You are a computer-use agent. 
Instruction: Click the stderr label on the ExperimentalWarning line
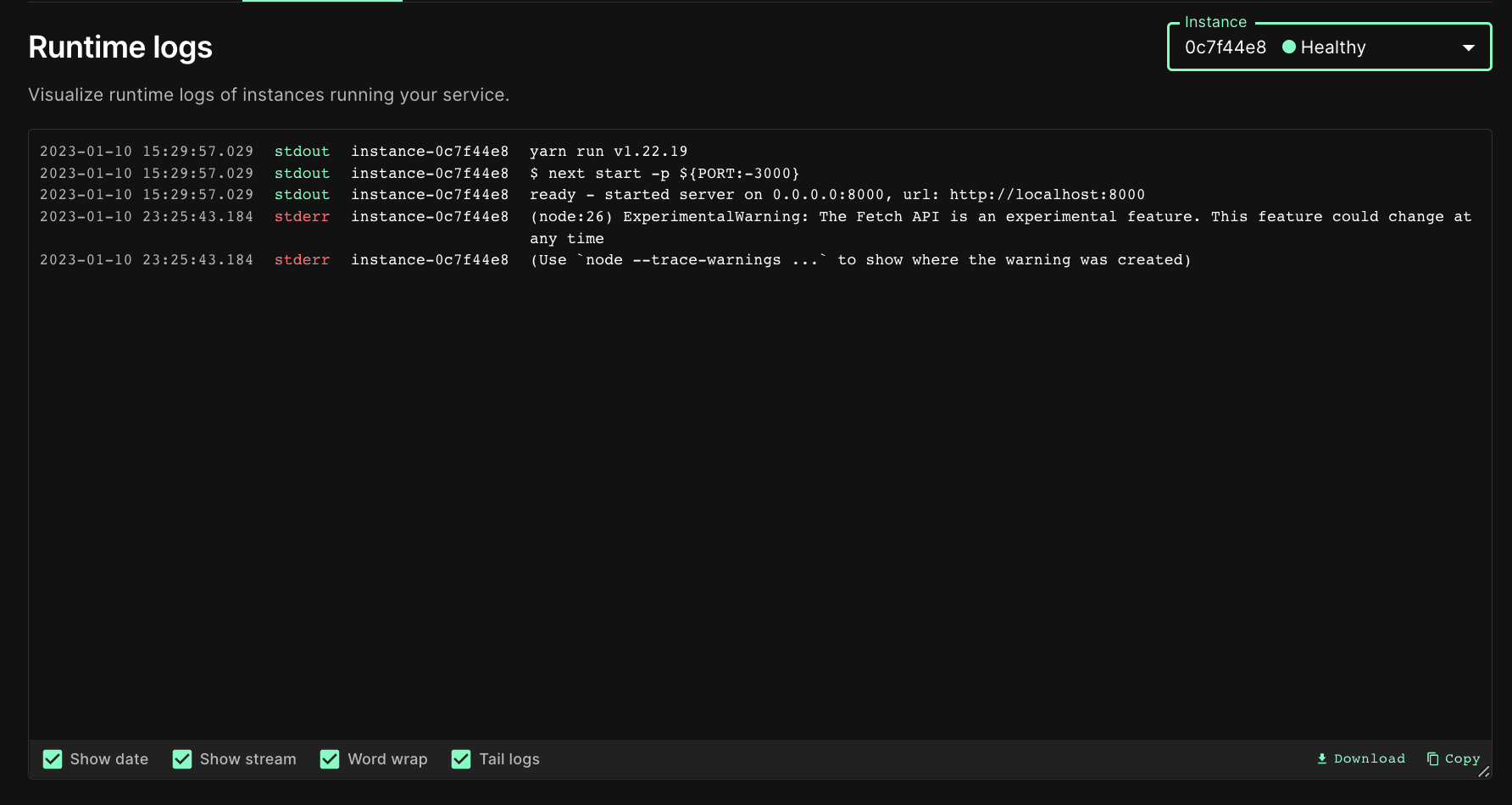302,217
